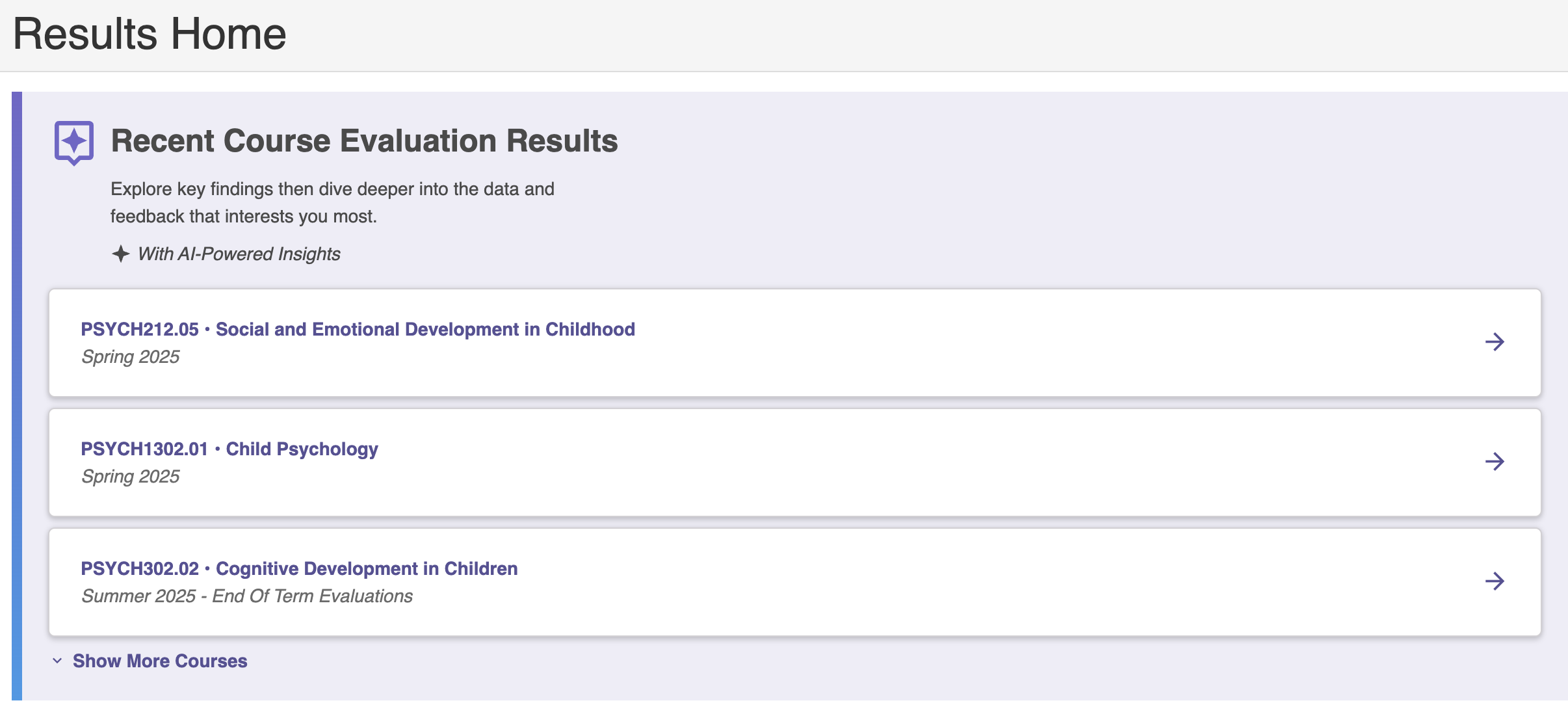The width and height of the screenshot is (1568, 705).
Task: Click arrow icon on Cognitive Development card
Action: click(1495, 581)
